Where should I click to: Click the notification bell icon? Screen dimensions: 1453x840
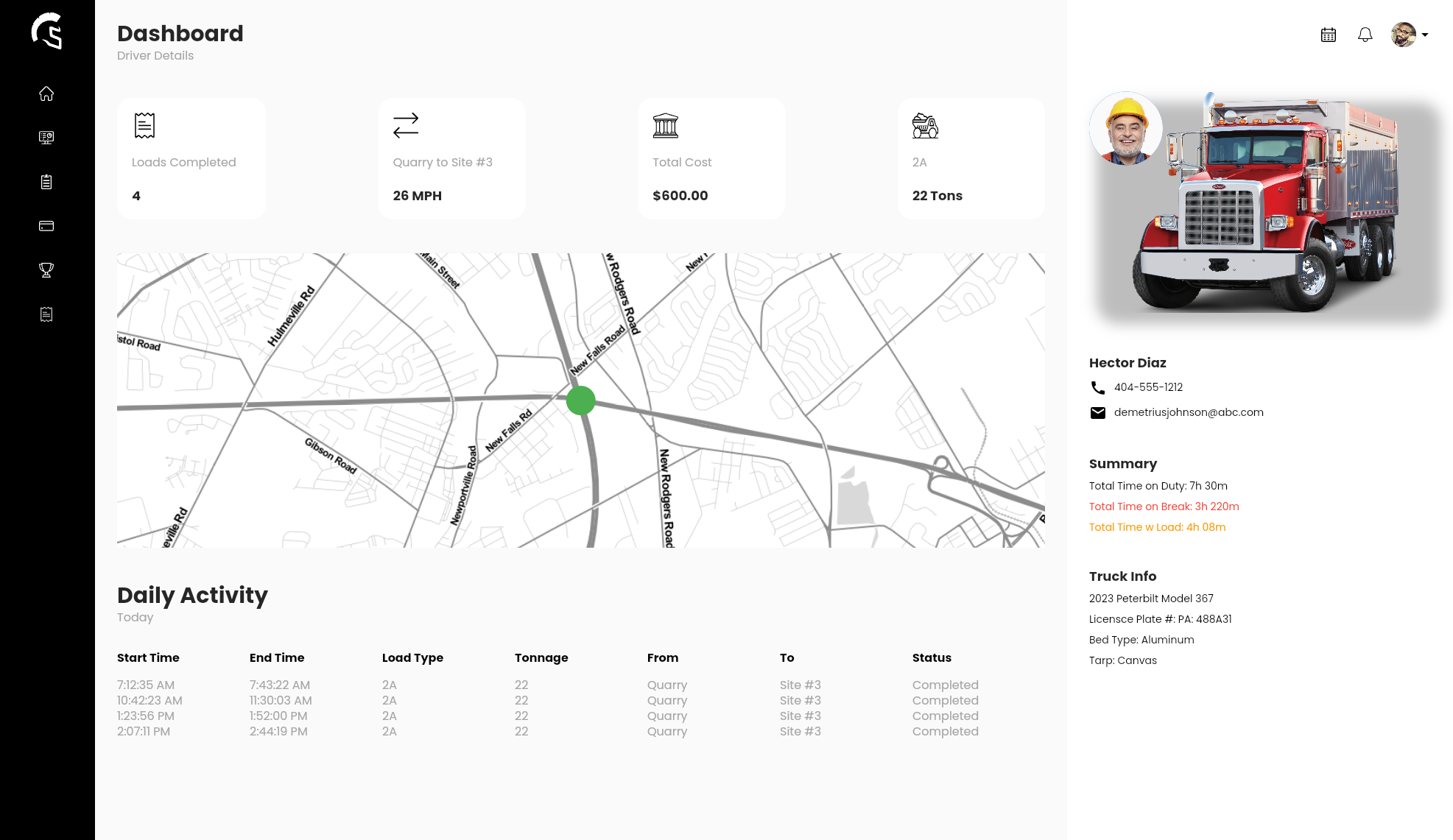click(1365, 35)
